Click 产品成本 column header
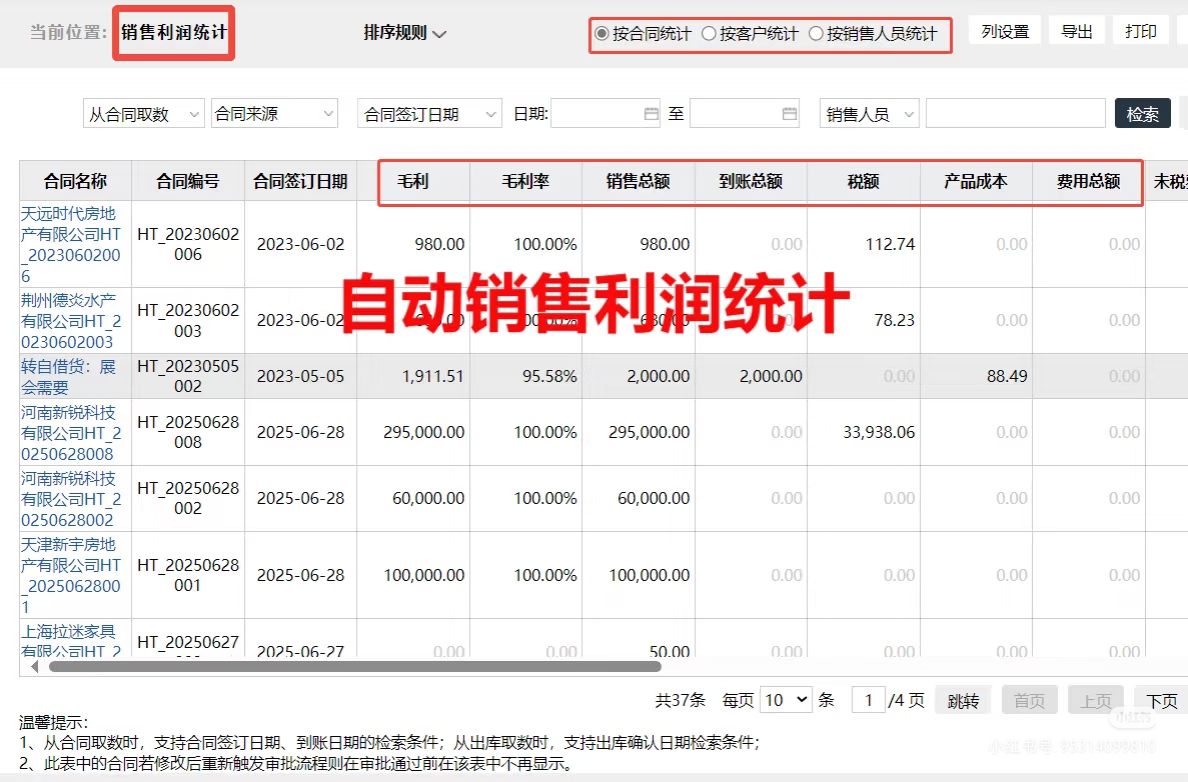This screenshot has height=782, width=1188. coord(976,181)
